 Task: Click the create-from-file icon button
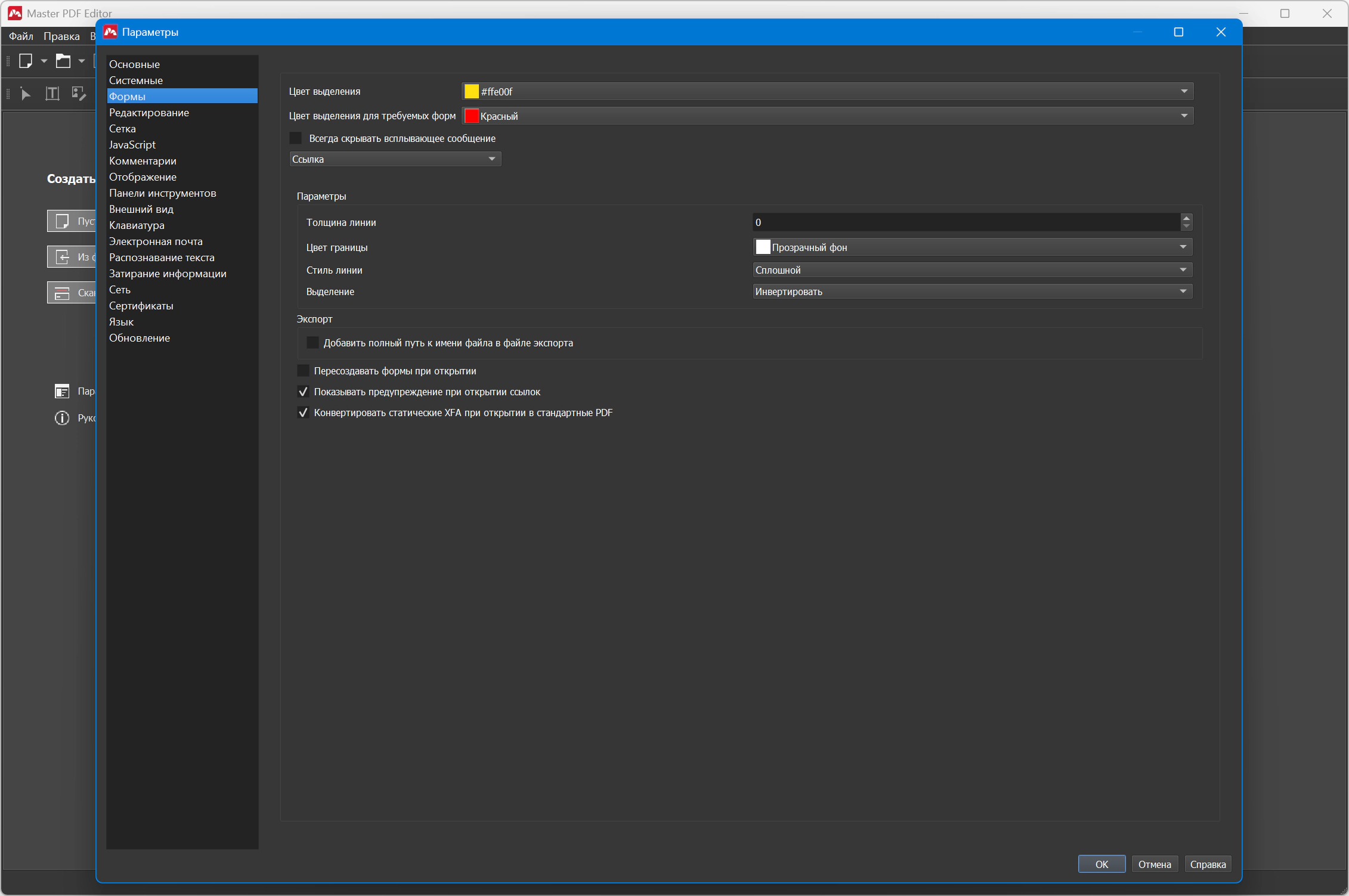[x=62, y=257]
